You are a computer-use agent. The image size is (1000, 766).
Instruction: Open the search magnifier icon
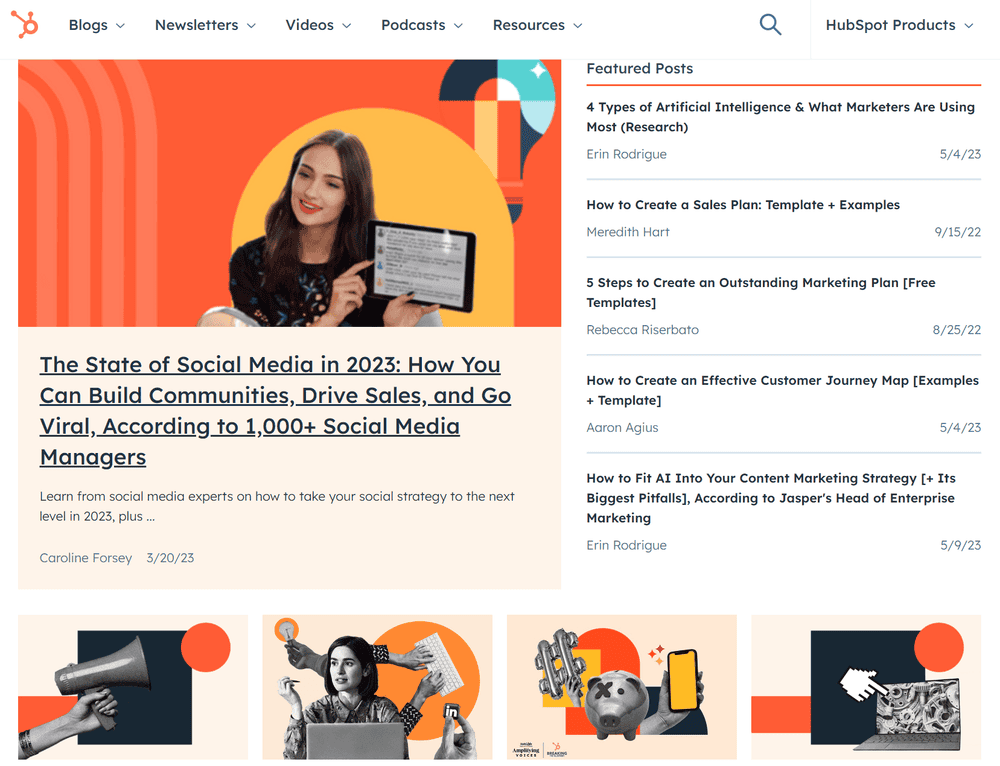[x=770, y=25]
